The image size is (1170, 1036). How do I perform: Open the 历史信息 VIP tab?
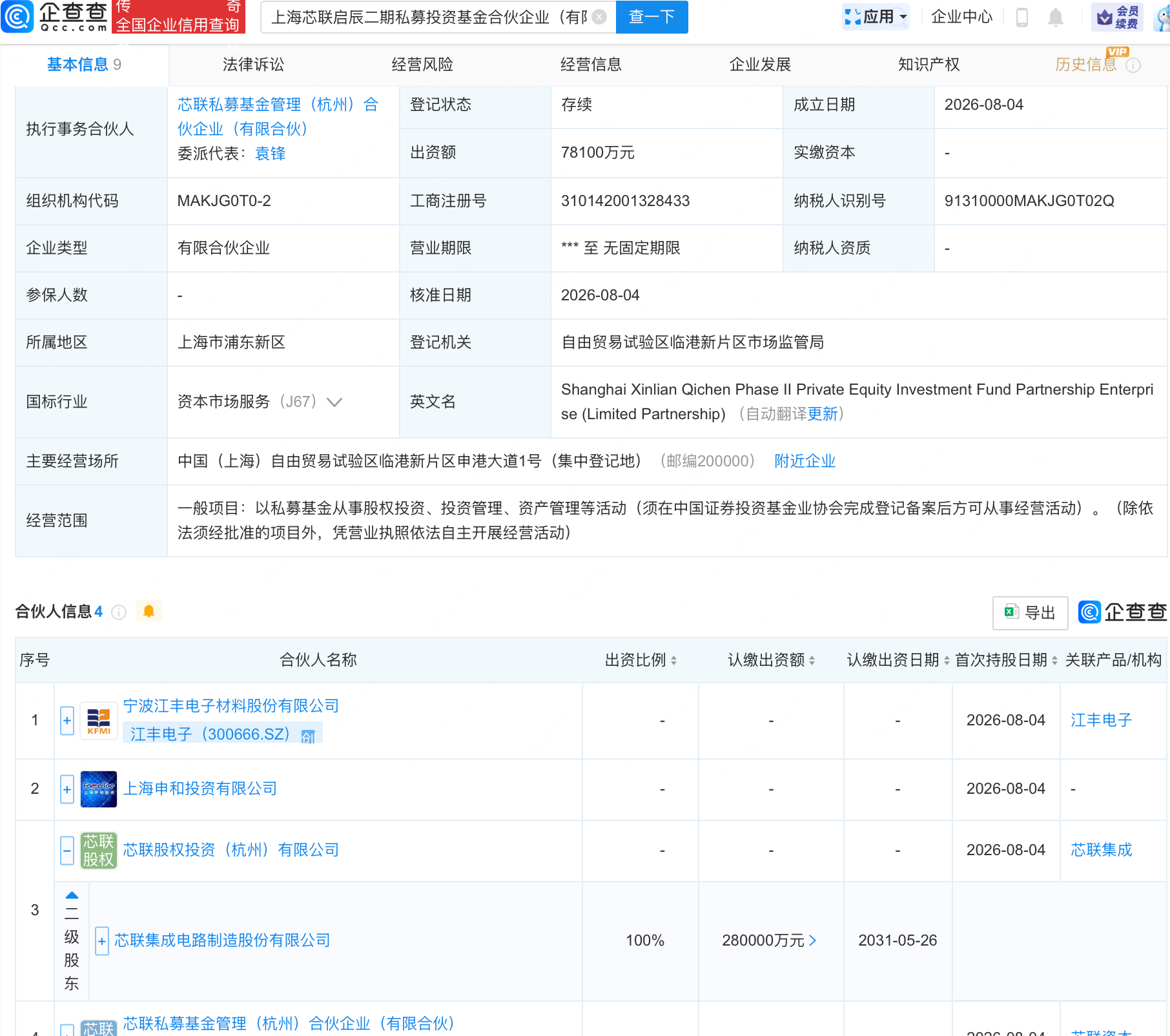point(1086,65)
